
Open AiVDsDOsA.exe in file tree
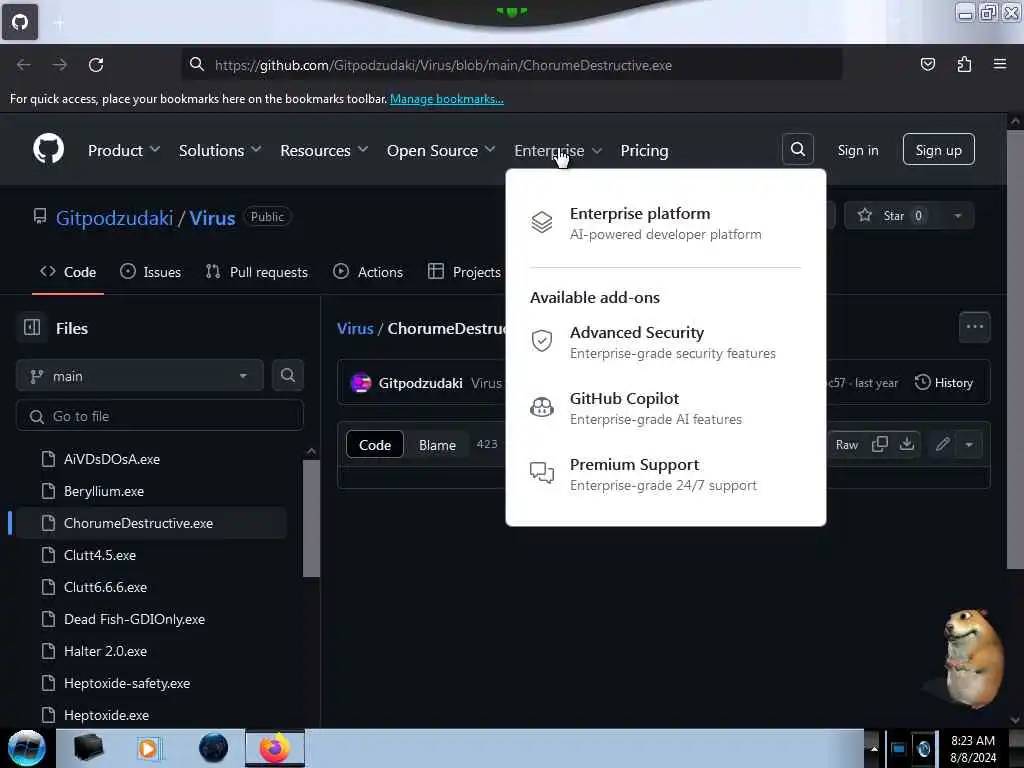pyautogui.click(x=112, y=459)
